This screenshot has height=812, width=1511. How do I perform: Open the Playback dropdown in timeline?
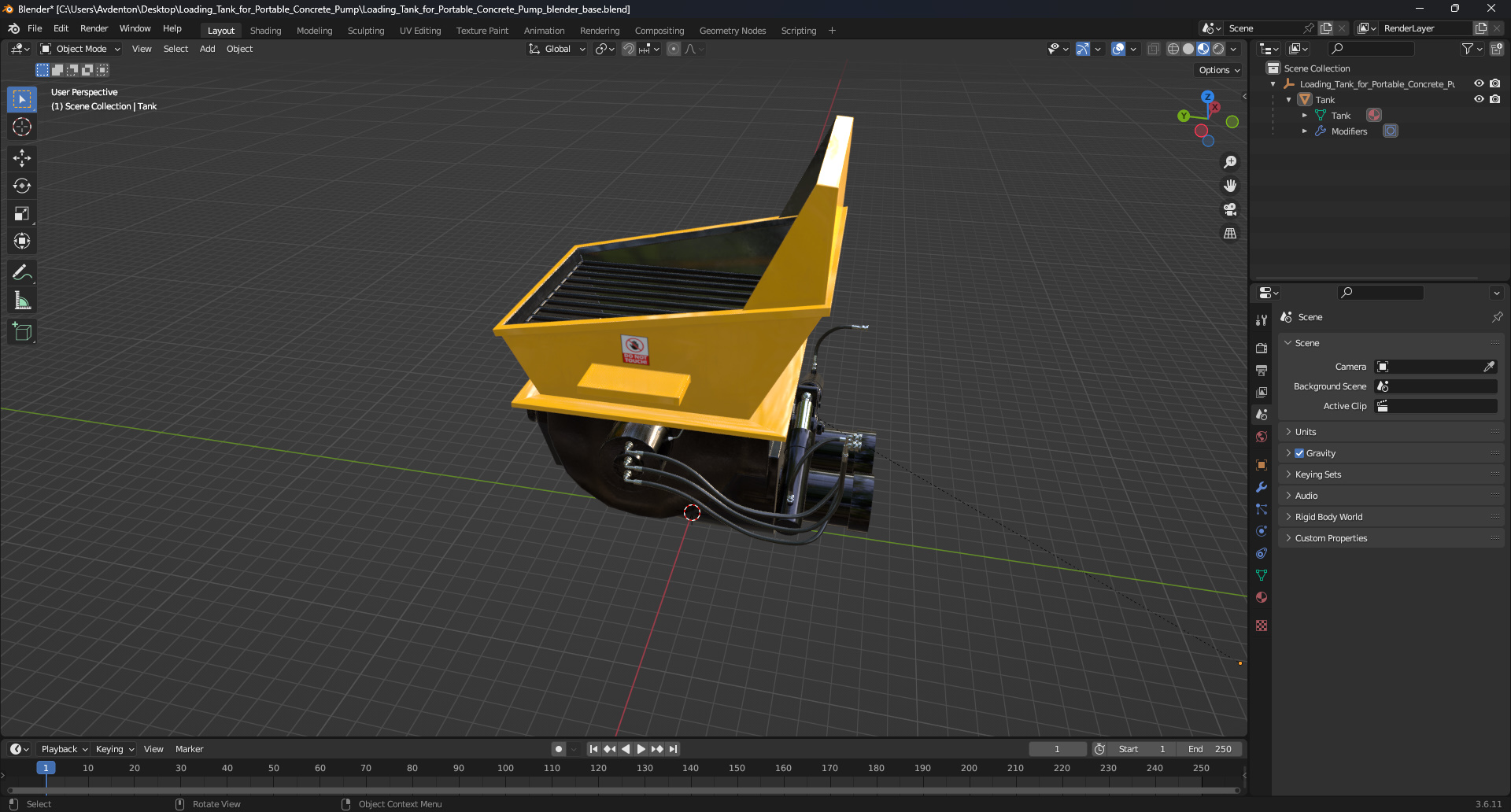point(65,749)
